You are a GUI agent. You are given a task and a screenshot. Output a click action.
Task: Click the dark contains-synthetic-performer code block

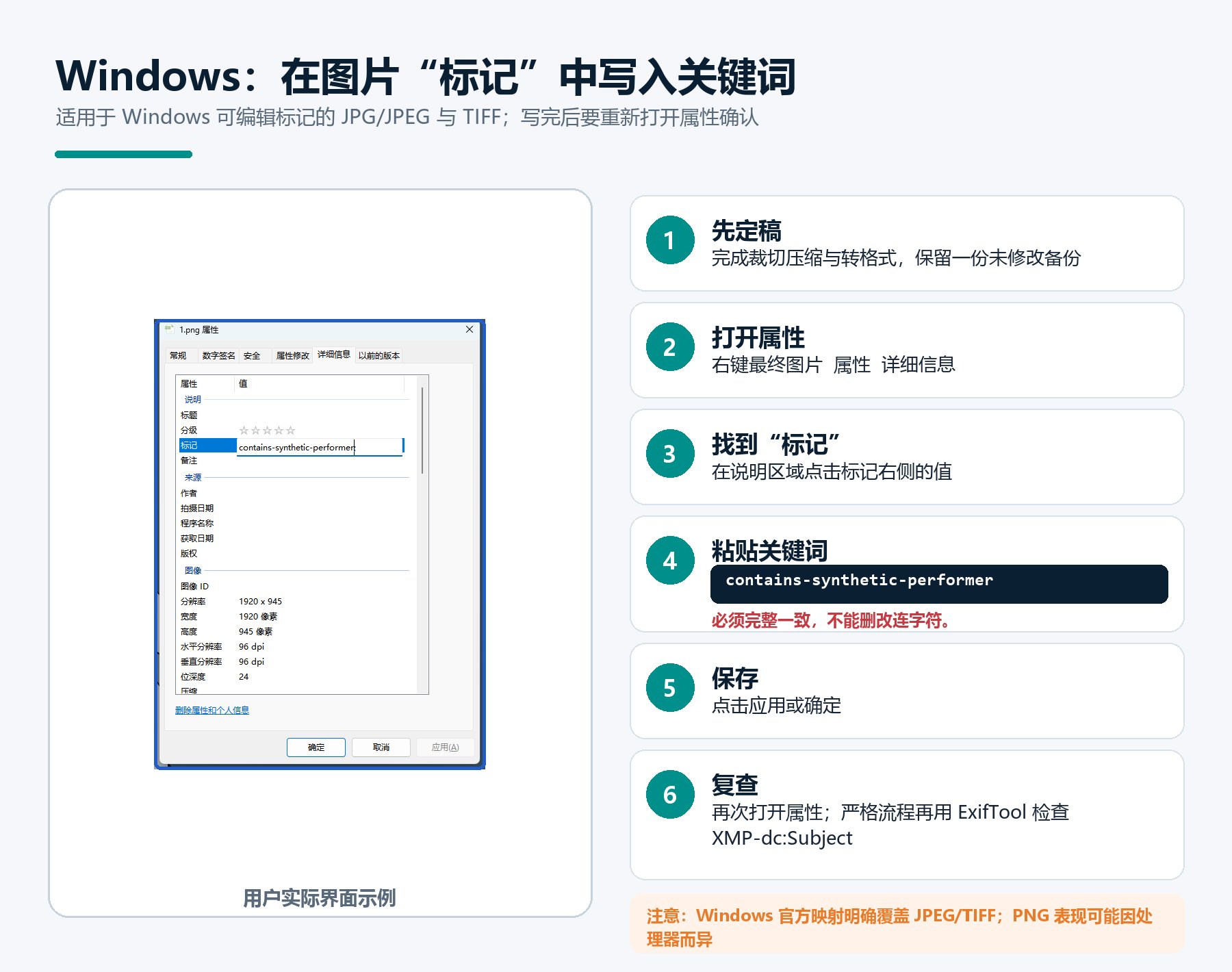939,583
